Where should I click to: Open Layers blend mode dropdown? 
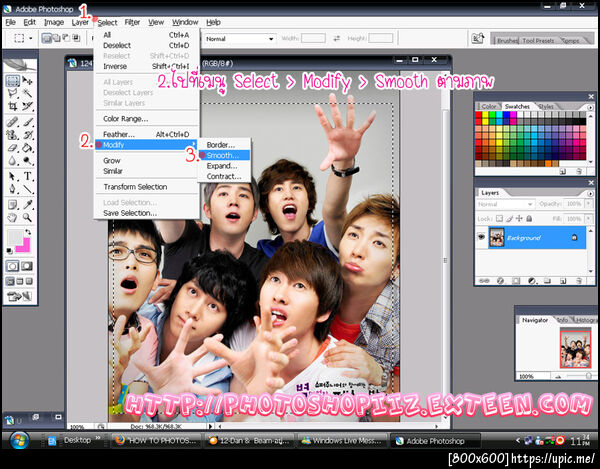(505, 204)
